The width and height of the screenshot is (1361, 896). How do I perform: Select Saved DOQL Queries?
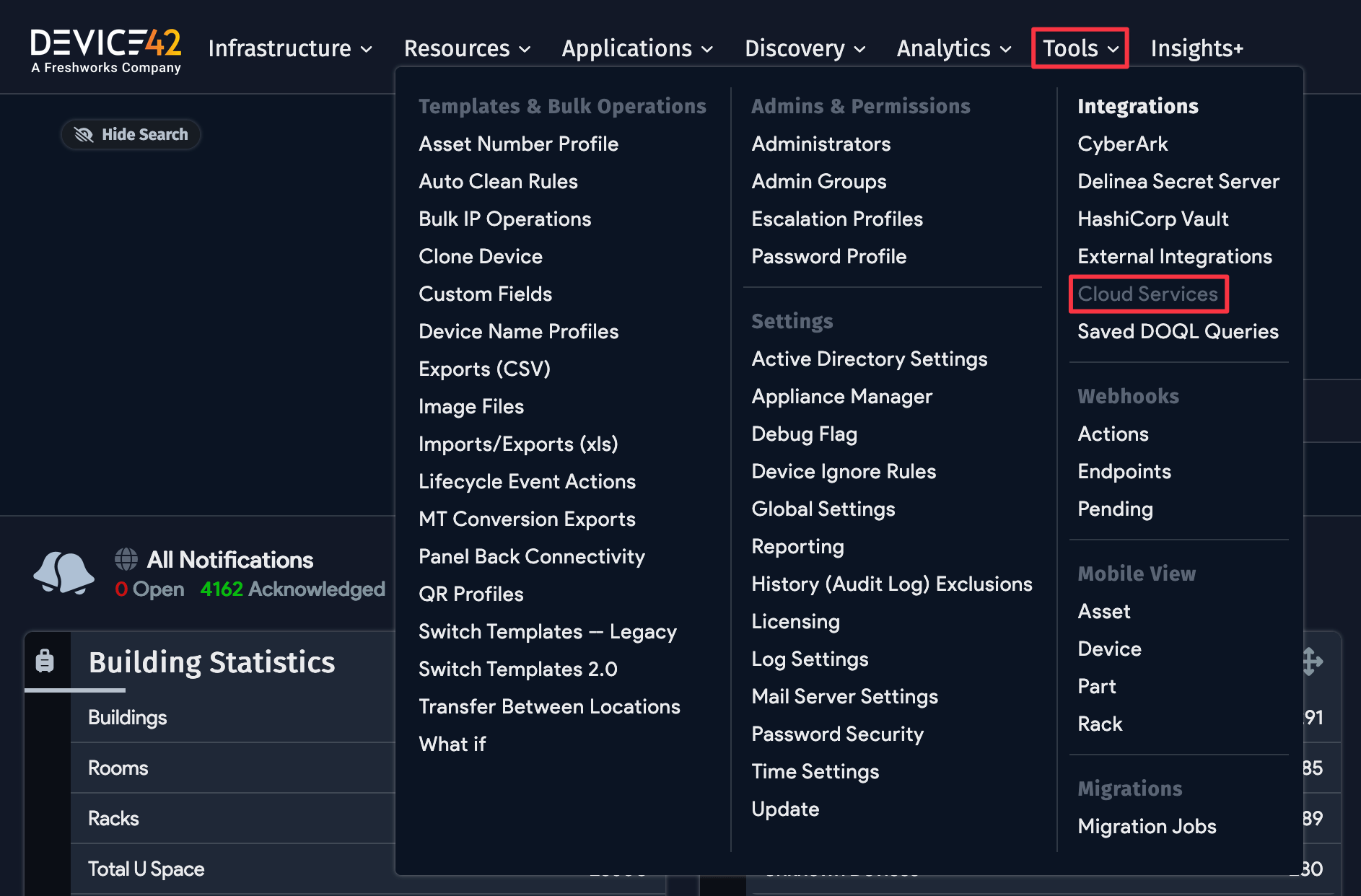1178,331
